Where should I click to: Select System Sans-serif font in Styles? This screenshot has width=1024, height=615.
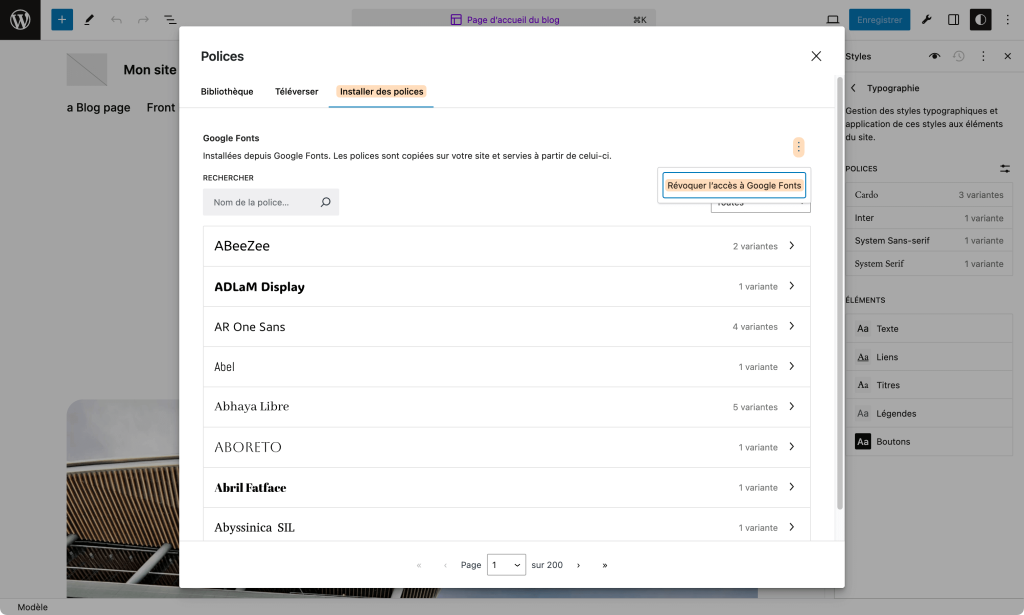point(929,241)
